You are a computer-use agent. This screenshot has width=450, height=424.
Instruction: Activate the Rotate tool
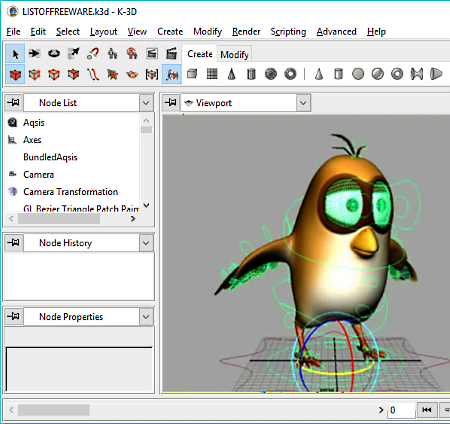tap(54, 54)
